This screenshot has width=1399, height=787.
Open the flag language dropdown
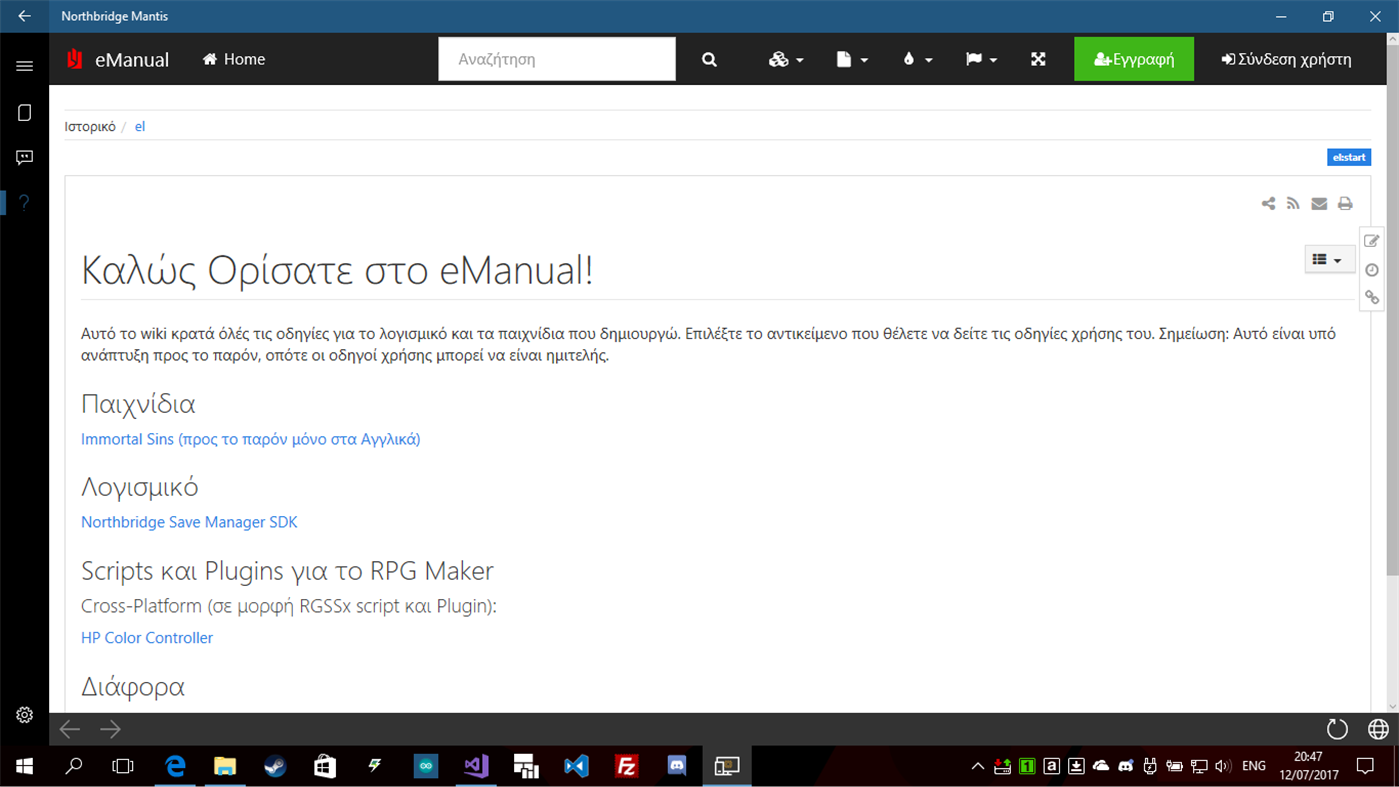click(981, 59)
